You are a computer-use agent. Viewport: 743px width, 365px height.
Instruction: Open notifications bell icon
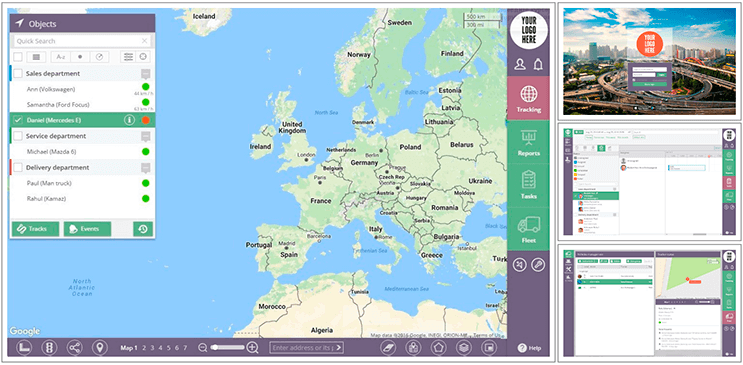(x=537, y=64)
